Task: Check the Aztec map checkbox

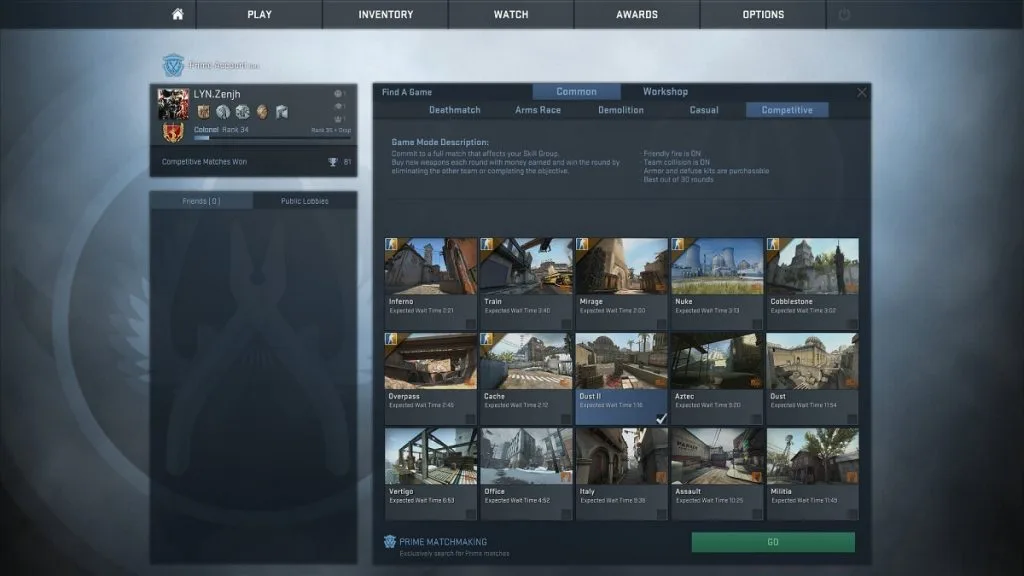Action: (x=756, y=419)
